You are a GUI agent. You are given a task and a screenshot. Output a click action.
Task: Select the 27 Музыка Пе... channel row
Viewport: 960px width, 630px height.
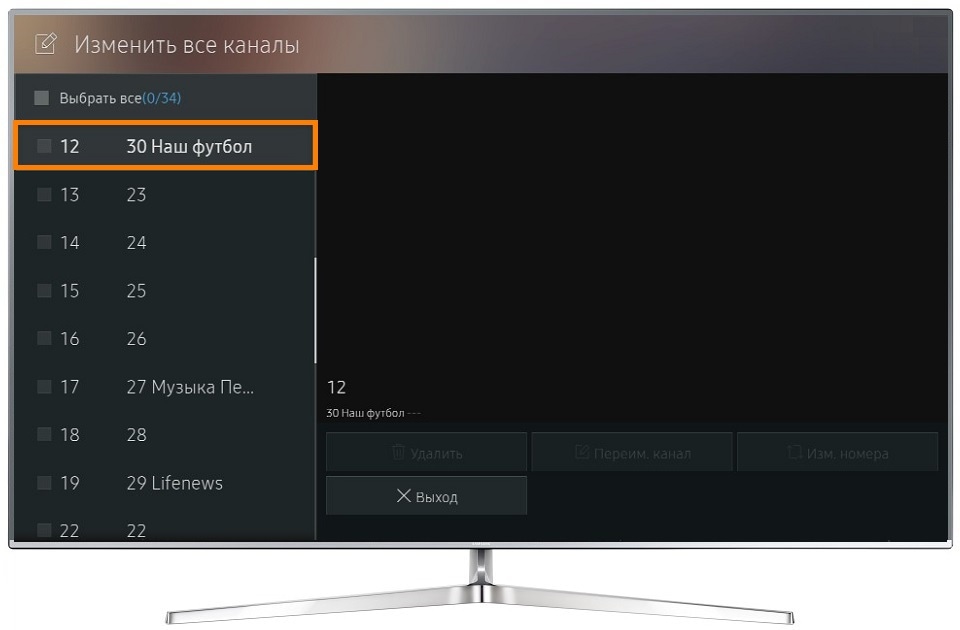point(165,386)
